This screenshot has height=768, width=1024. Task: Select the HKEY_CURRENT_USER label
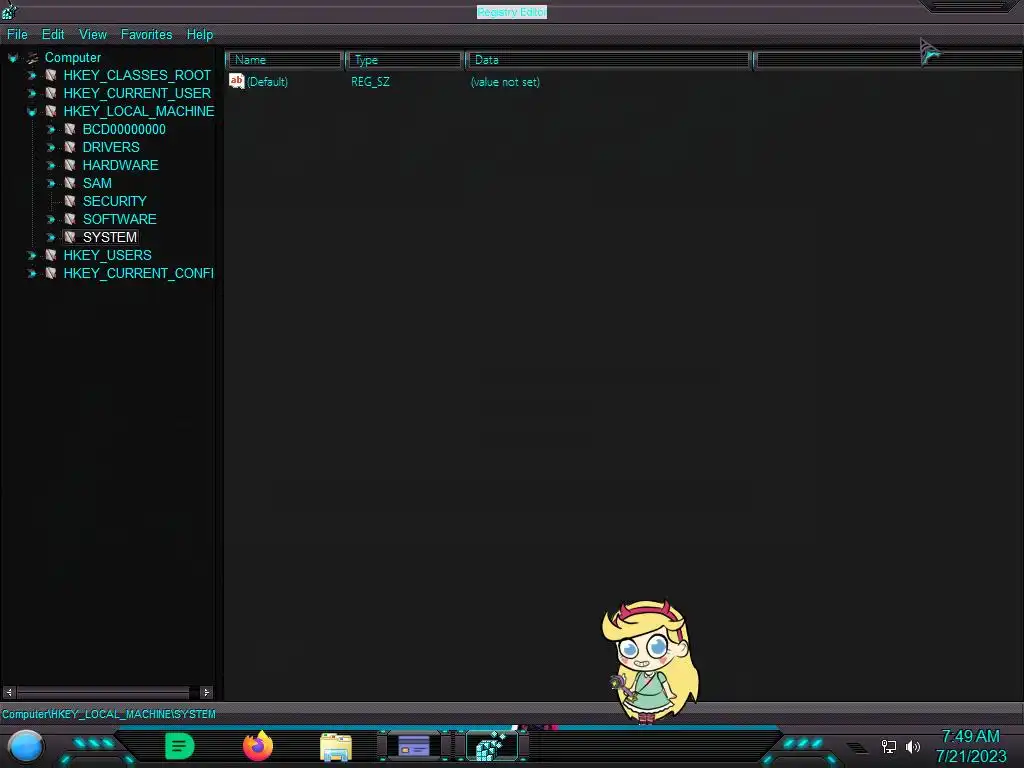pos(137,93)
